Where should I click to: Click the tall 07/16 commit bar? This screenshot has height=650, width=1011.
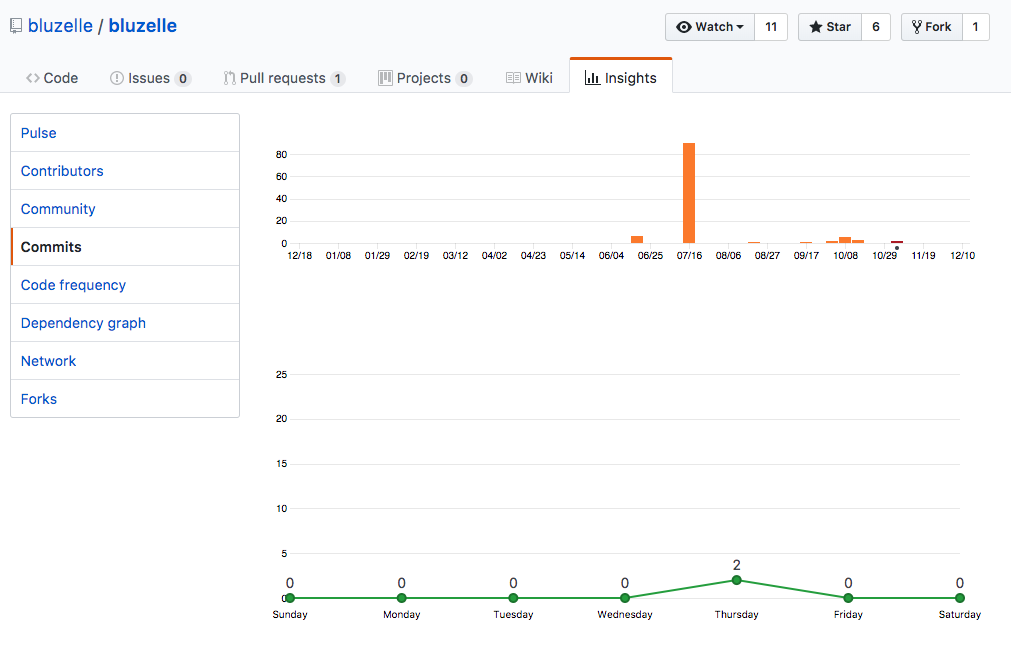coord(689,193)
